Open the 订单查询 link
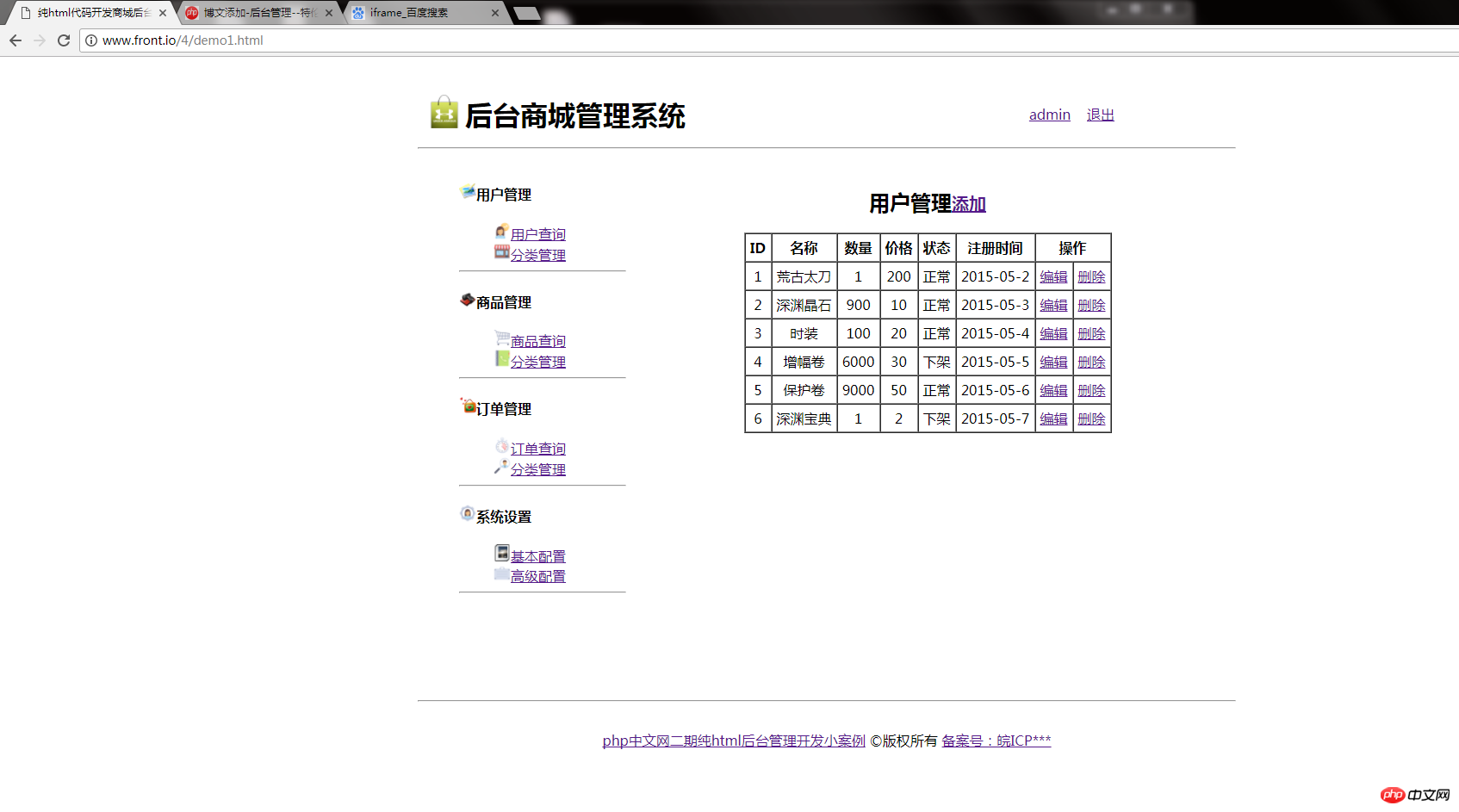Image resolution: width=1459 pixels, height=812 pixels. pos(538,449)
